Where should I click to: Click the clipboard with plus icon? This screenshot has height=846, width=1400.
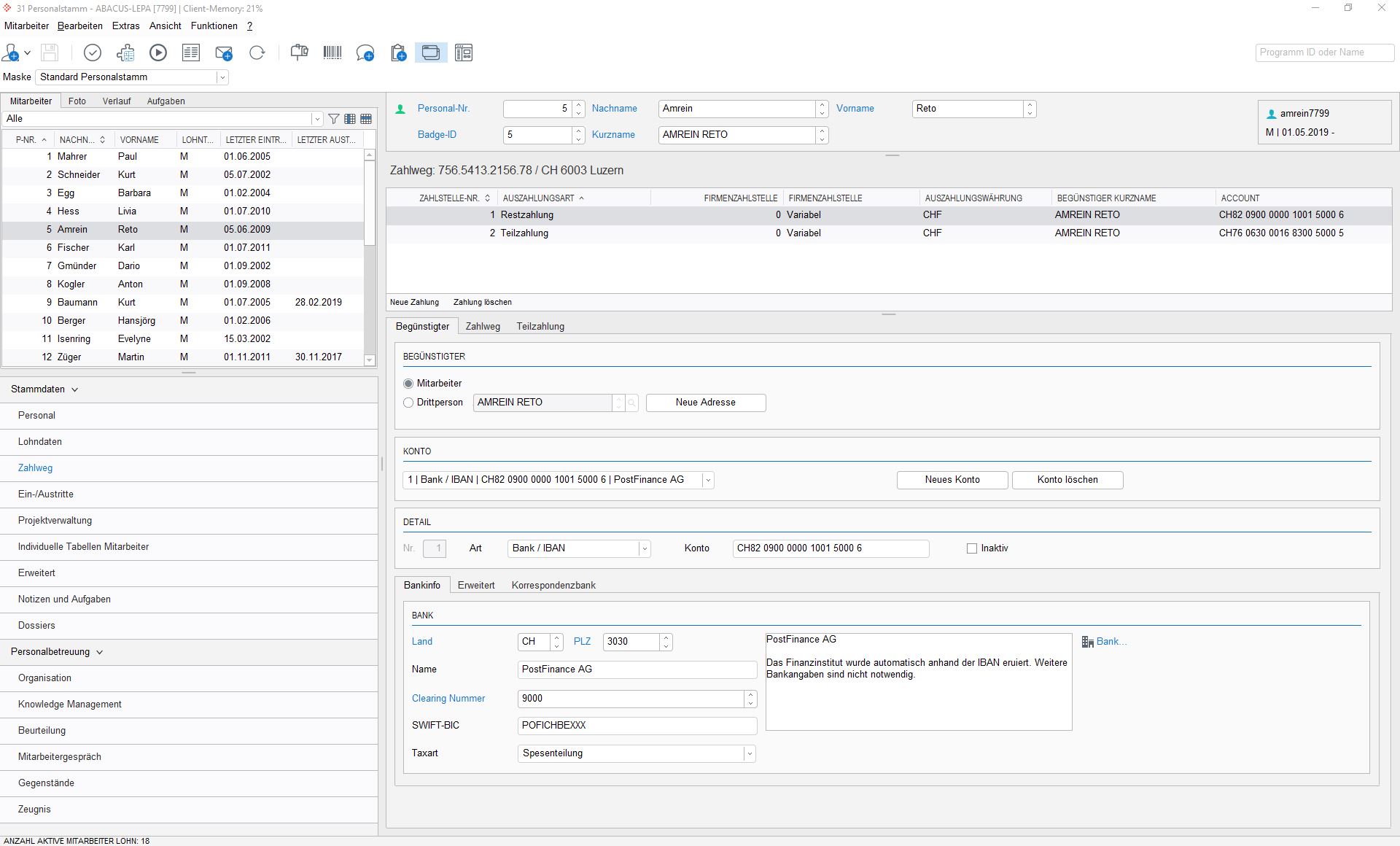point(398,53)
